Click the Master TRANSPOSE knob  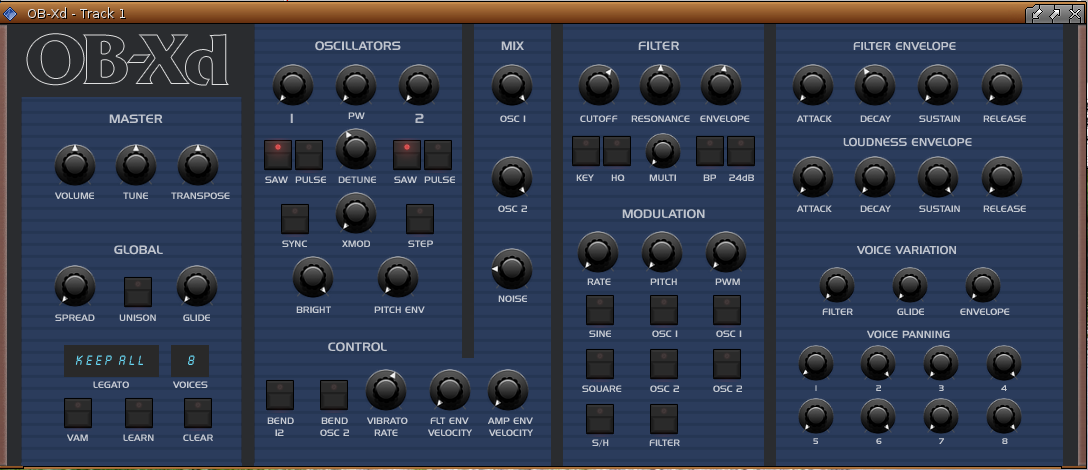pyautogui.click(x=198, y=165)
